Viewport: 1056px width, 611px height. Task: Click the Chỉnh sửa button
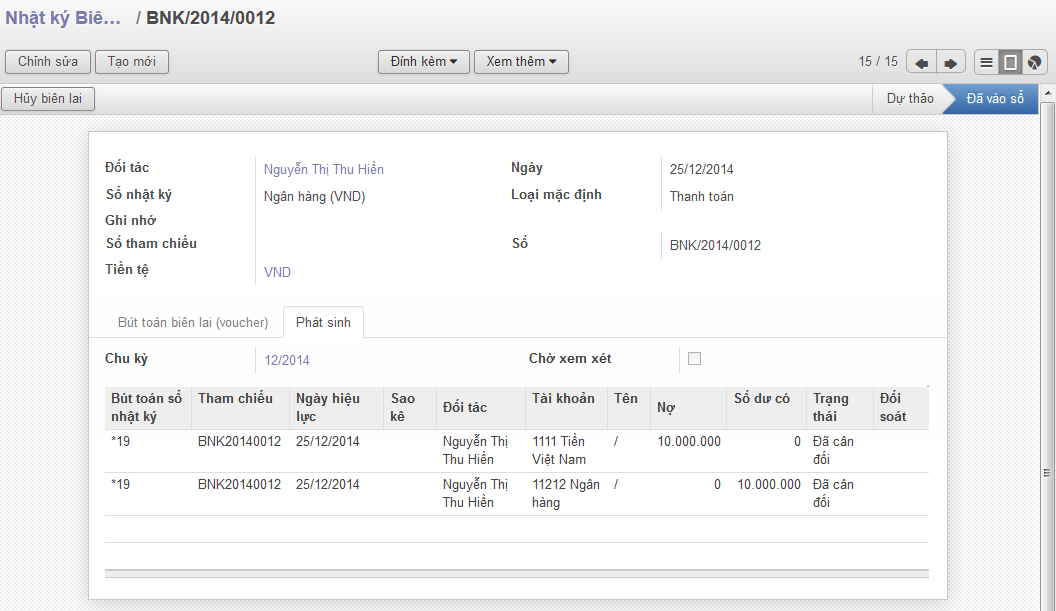(x=48, y=62)
